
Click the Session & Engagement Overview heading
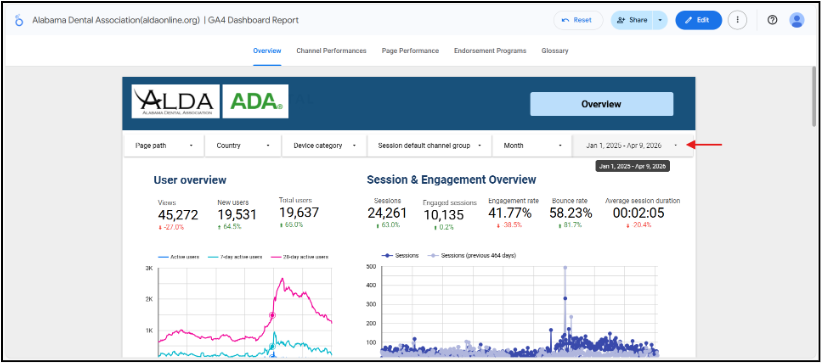[451, 180]
